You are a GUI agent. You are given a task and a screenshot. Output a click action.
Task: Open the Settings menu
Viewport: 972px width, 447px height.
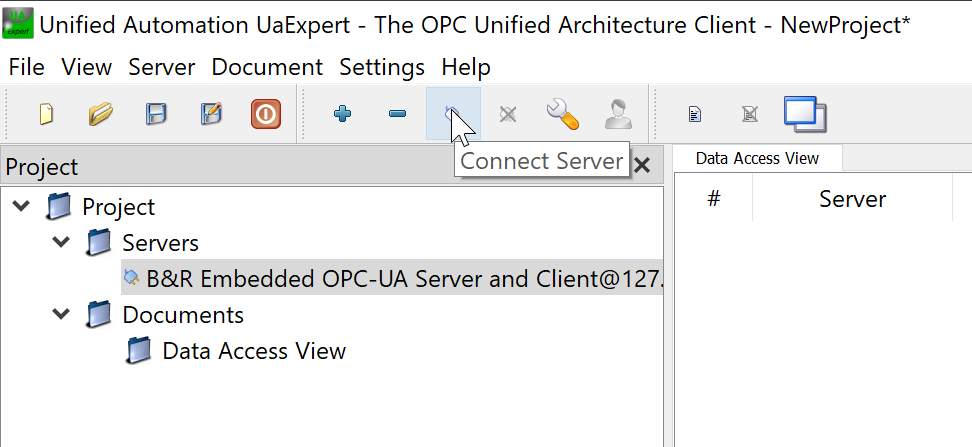(x=382, y=67)
